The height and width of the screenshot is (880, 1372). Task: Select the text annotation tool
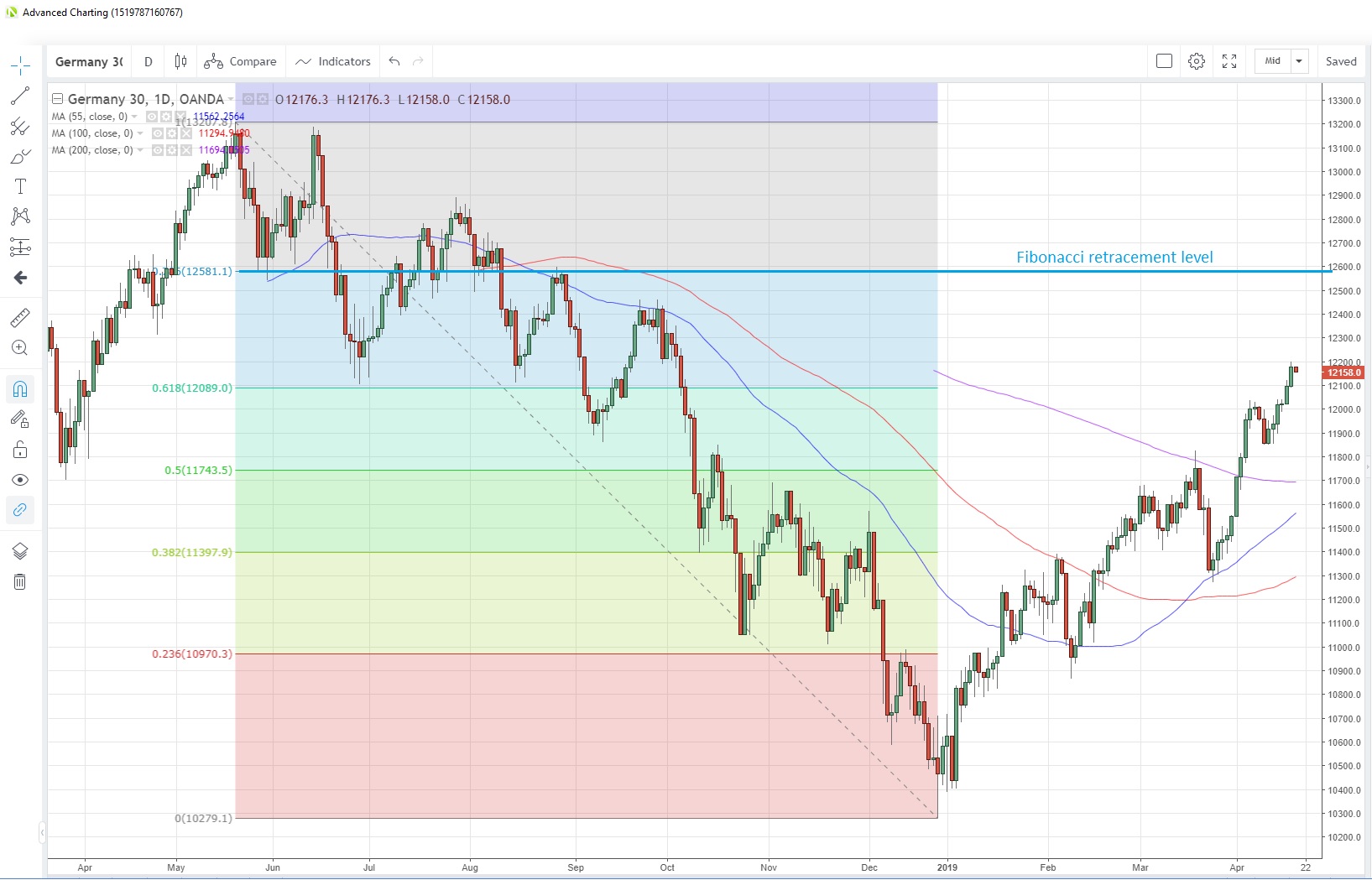20,186
